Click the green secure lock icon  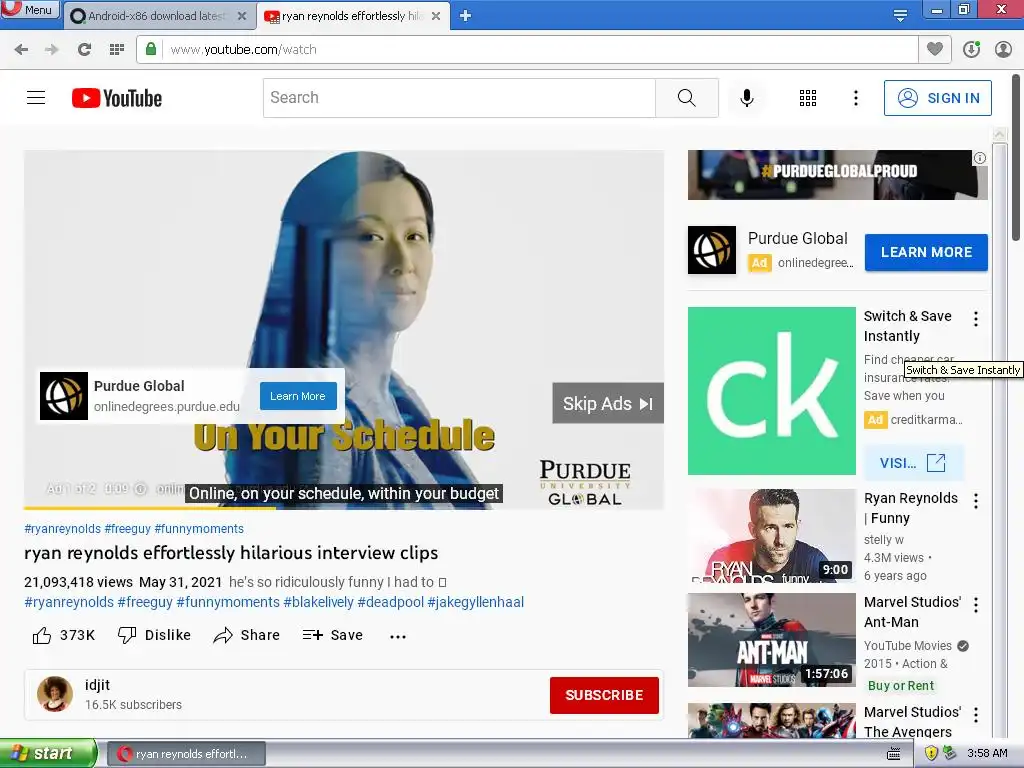(151, 49)
